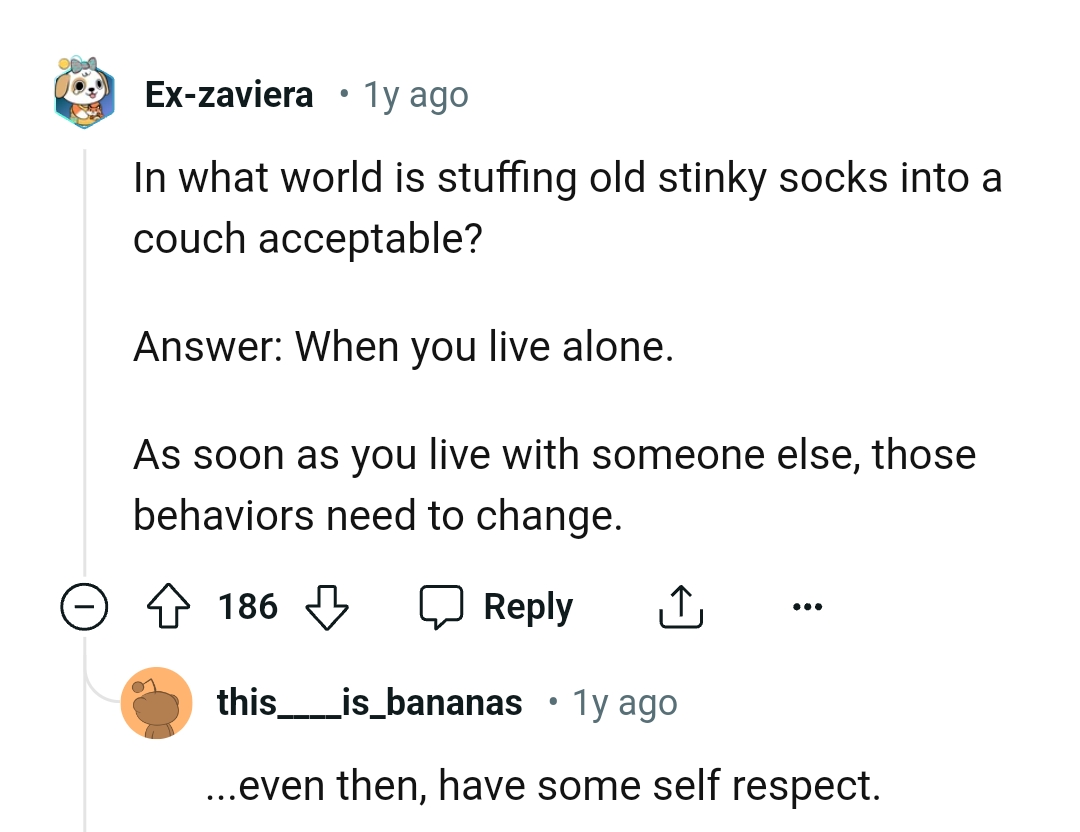Go to this____is_bananas' profile via username
The image size is (1080, 832).
370,703
